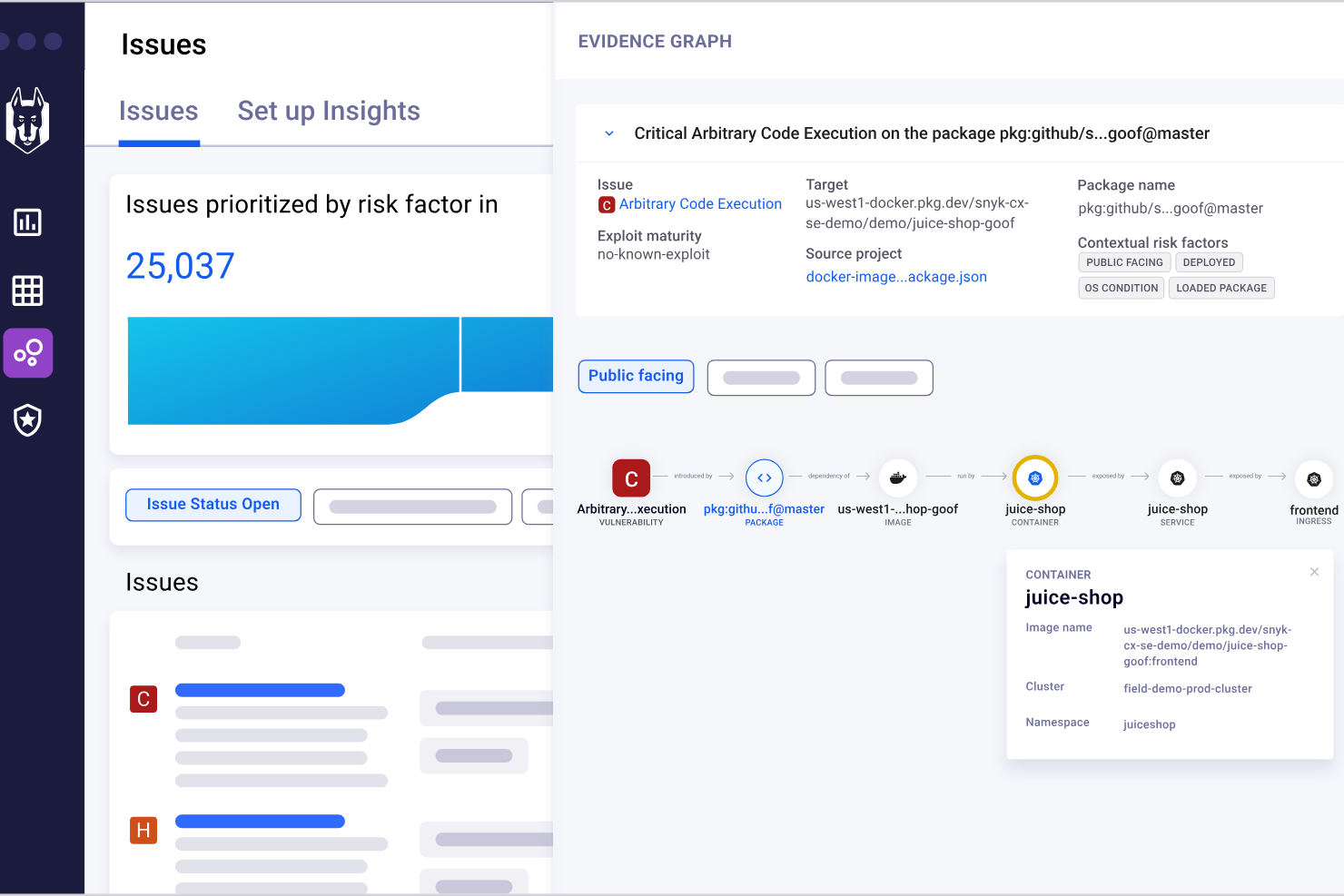Click the pkg:github/s...goof@master package name value
Image resolution: width=1344 pixels, height=896 pixels.
tap(1171, 209)
